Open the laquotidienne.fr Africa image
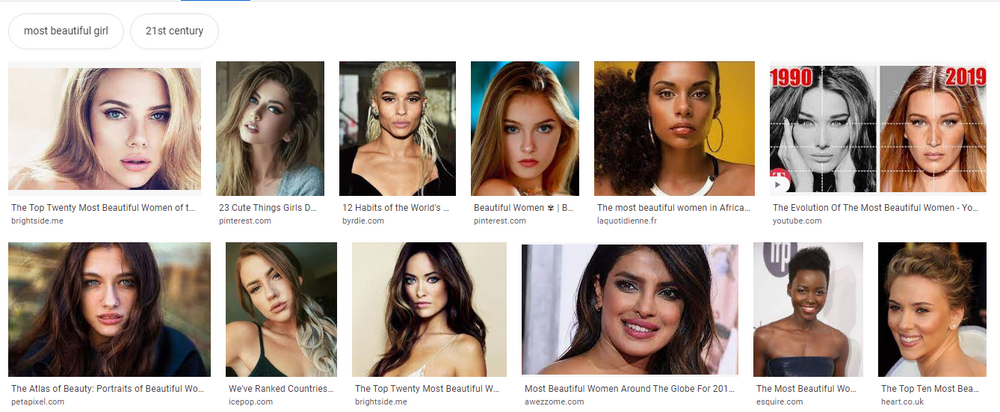 pyautogui.click(x=674, y=128)
